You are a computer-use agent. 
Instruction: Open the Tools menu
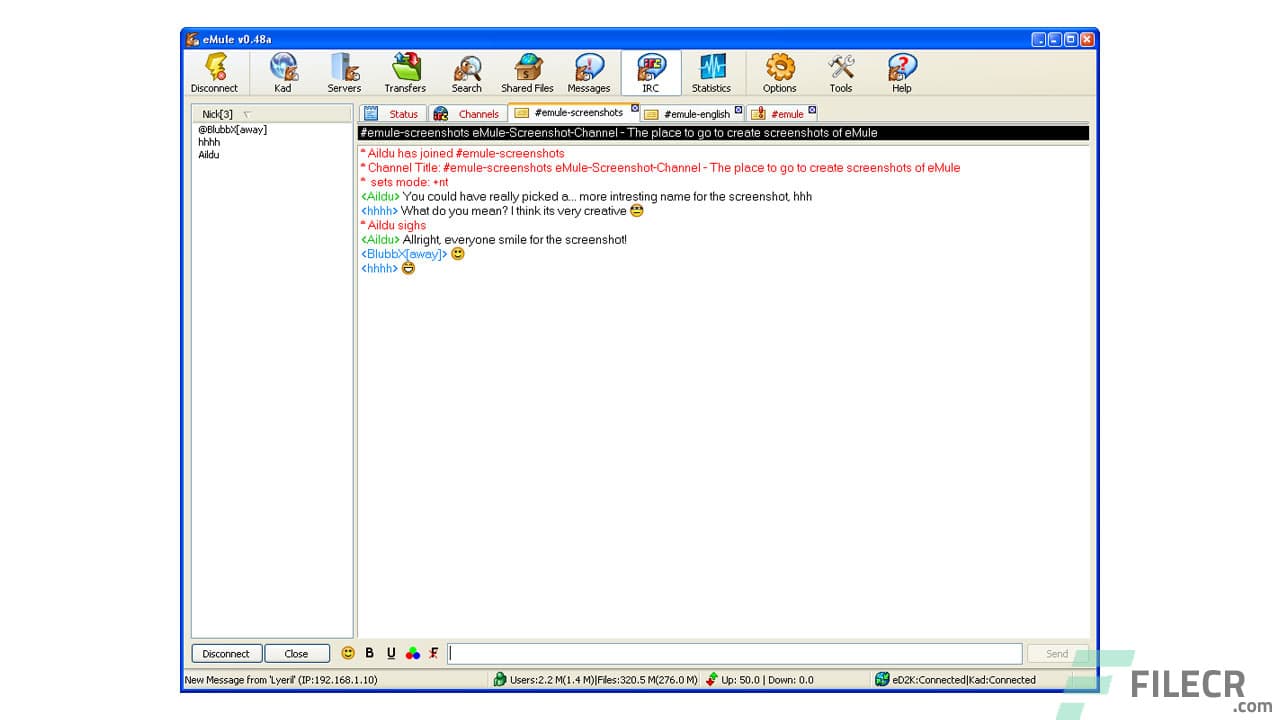point(840,72)
